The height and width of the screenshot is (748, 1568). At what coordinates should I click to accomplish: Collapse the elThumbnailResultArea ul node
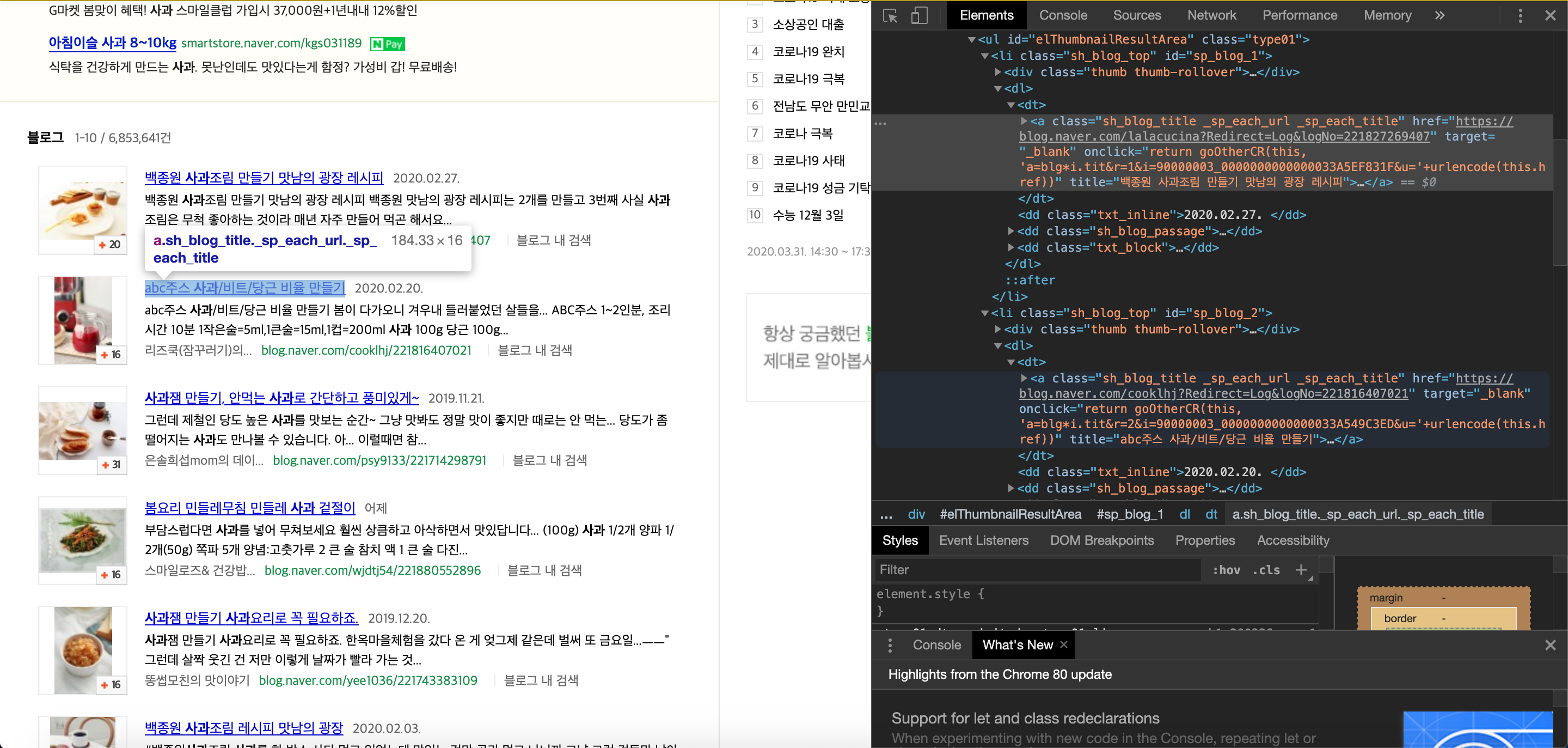point(972,40)
